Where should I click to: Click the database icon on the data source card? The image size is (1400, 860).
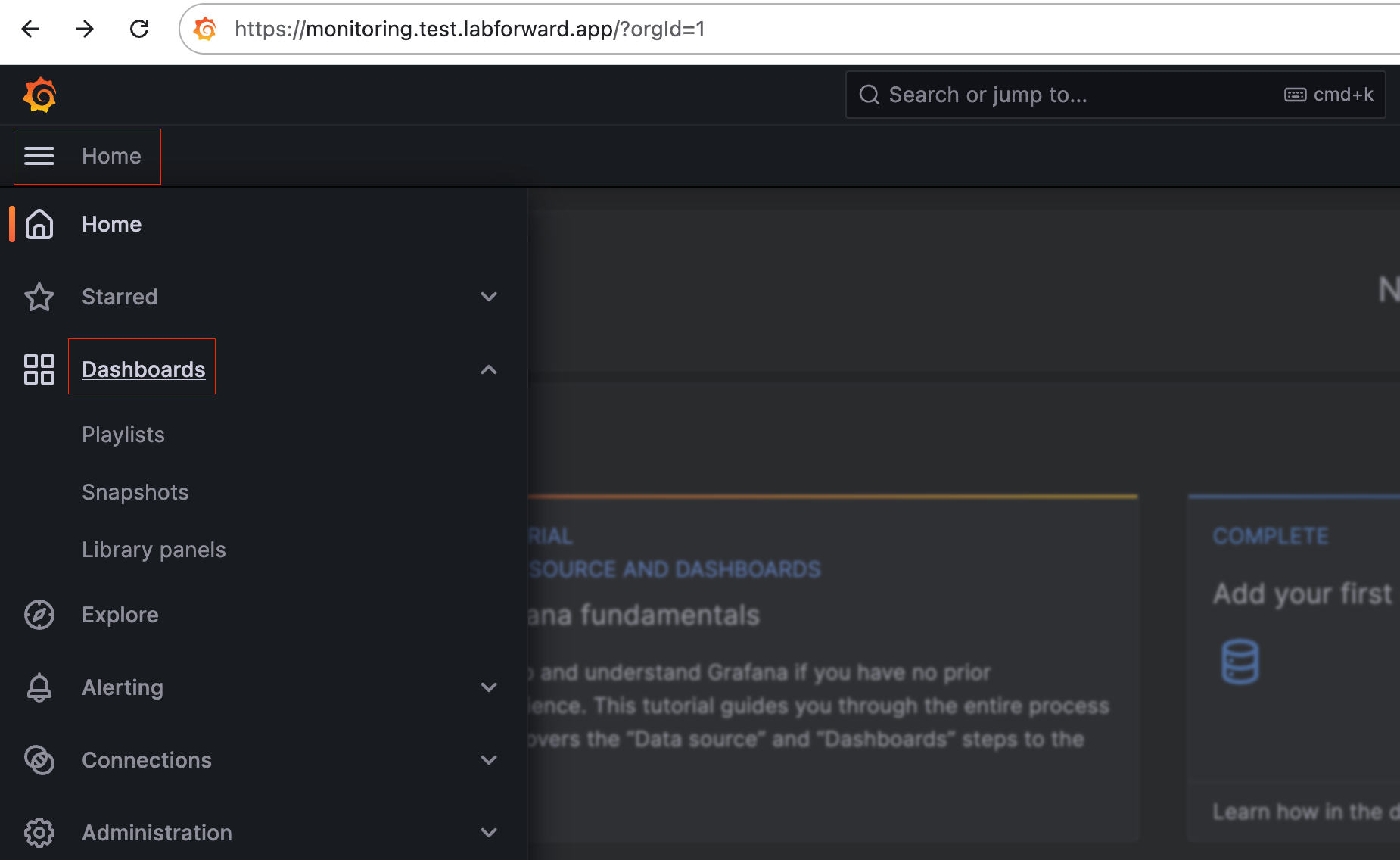tap(1240, 662)
